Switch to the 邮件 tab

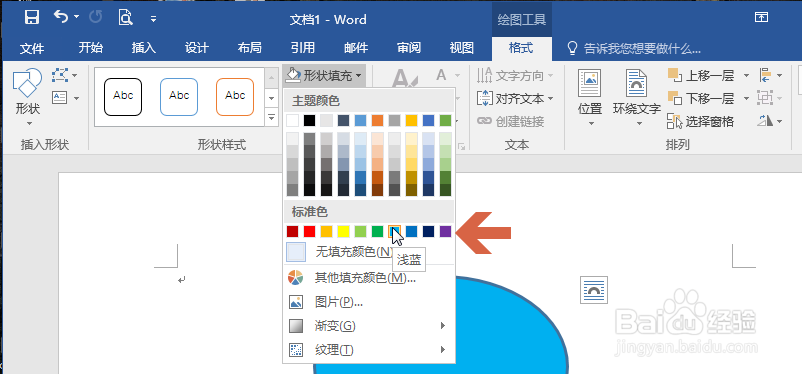click(356, 48)
